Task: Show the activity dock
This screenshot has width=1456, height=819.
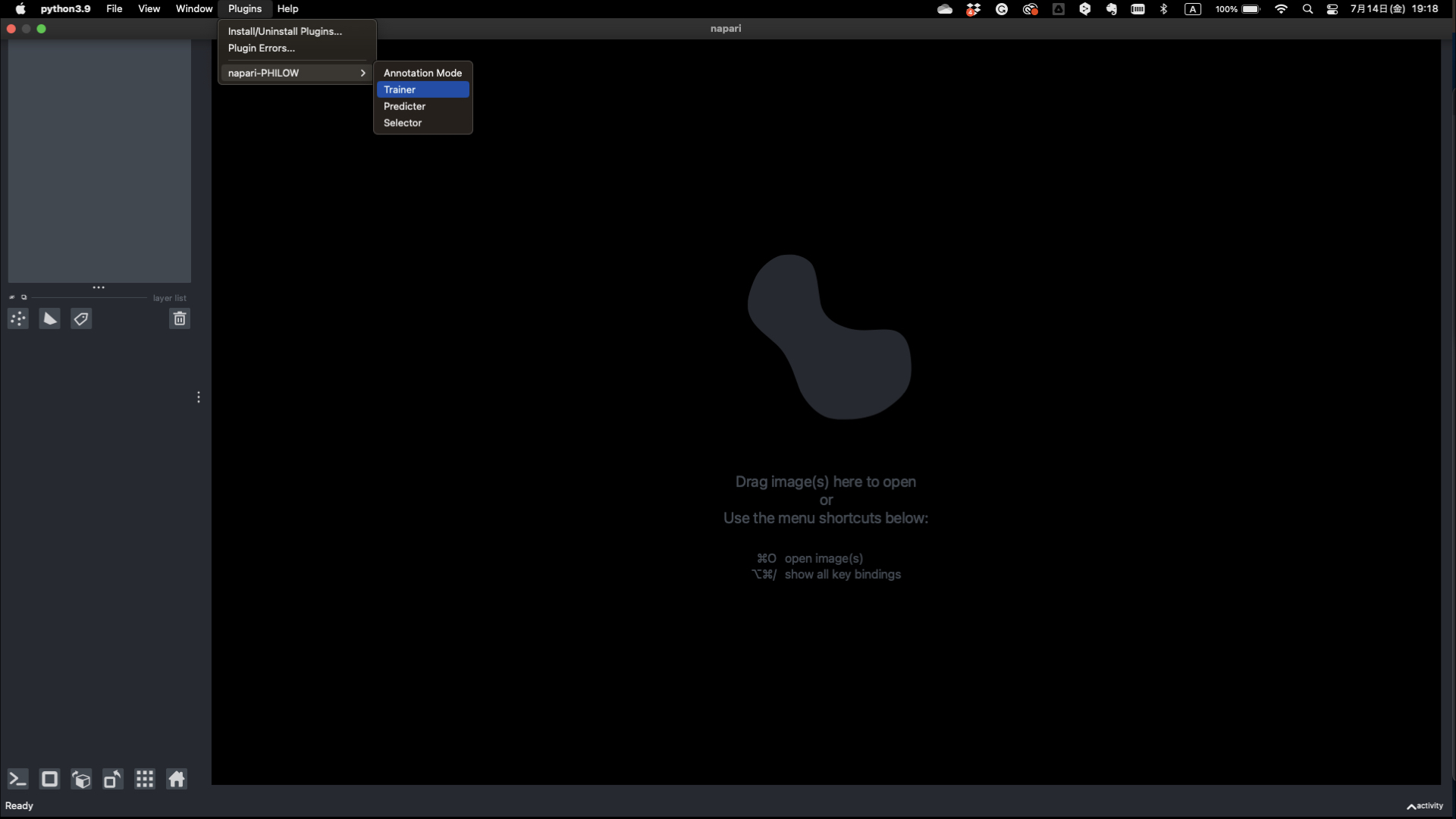Action: pos(1425,805)
